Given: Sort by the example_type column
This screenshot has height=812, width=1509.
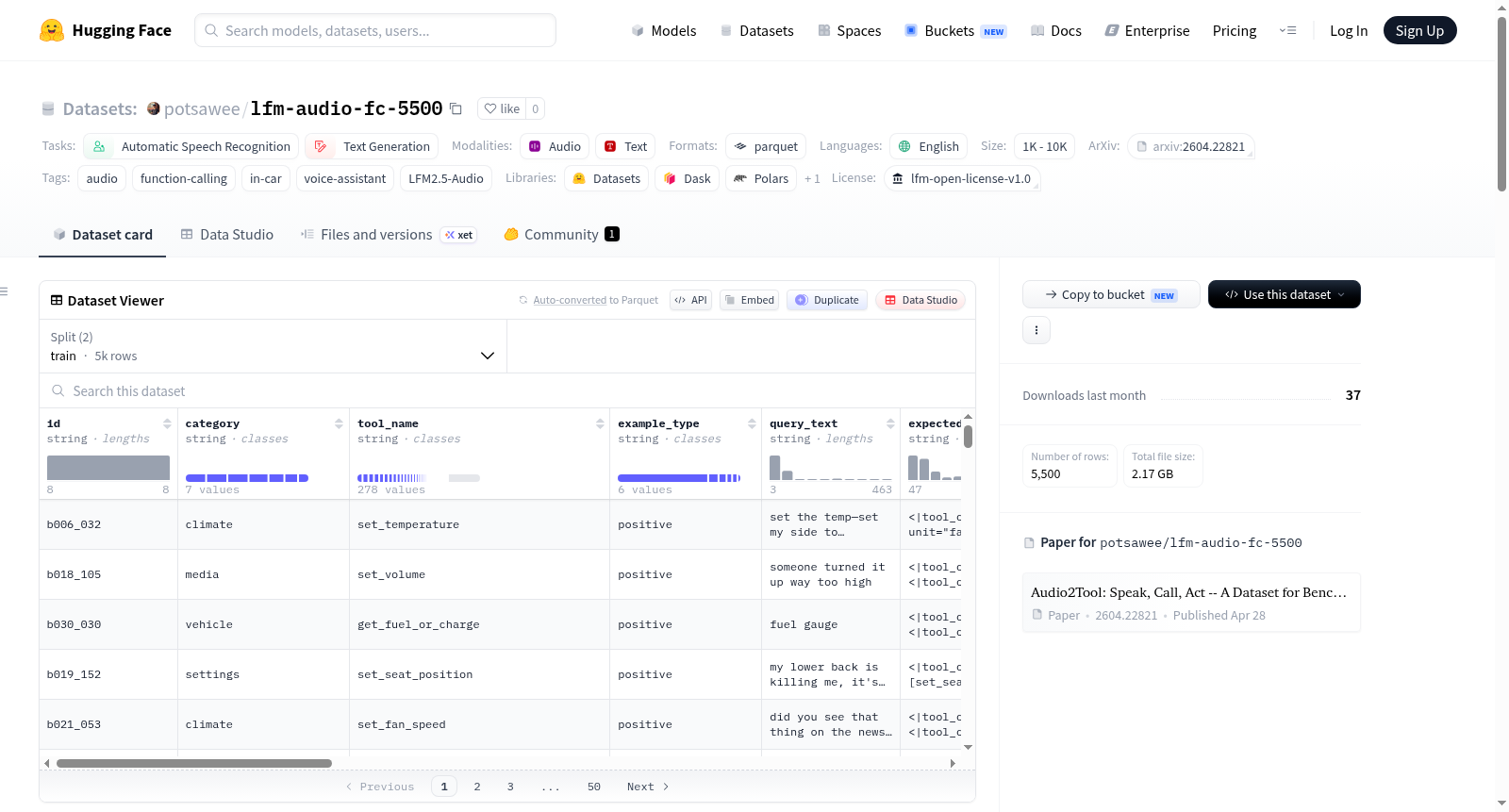Looking at the screenshot, I should pyautogui.click(x=752, y=423).
